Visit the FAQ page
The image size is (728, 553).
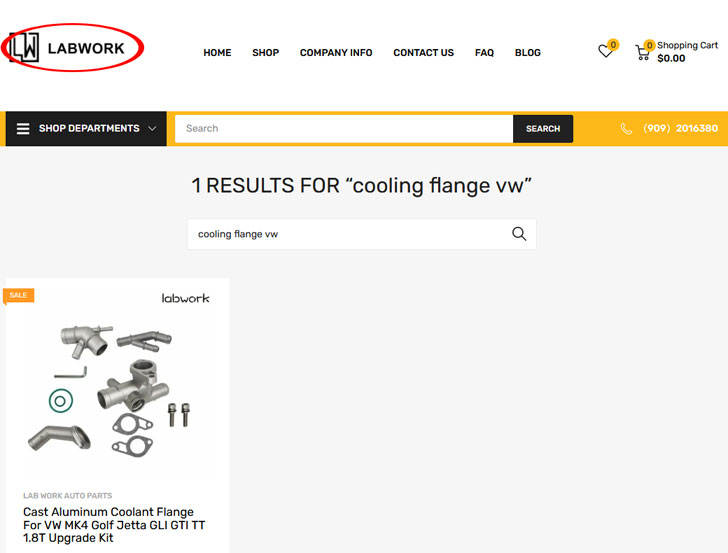[x=484, y=52]
